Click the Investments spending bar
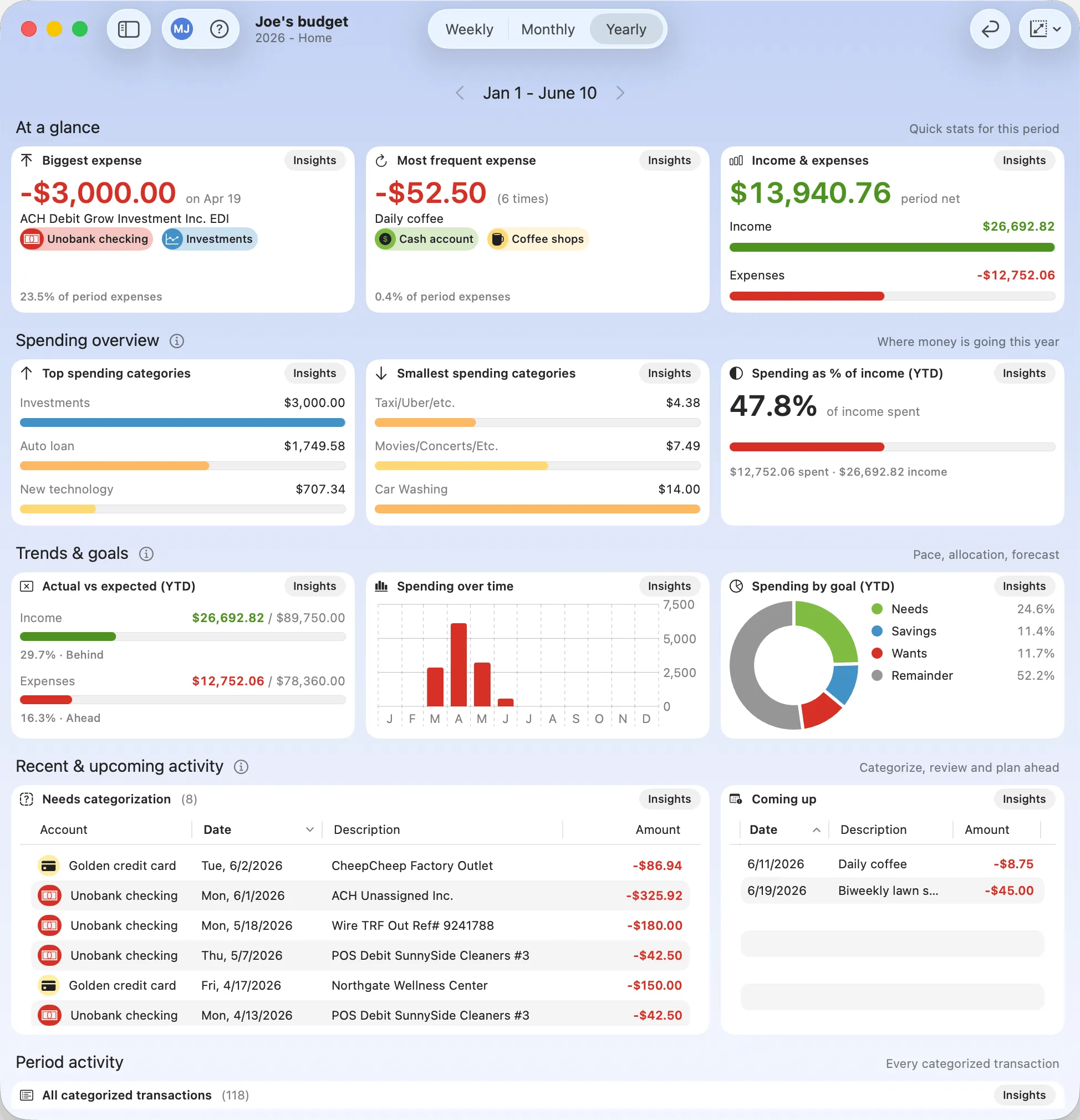 click(x=182, y=423)
